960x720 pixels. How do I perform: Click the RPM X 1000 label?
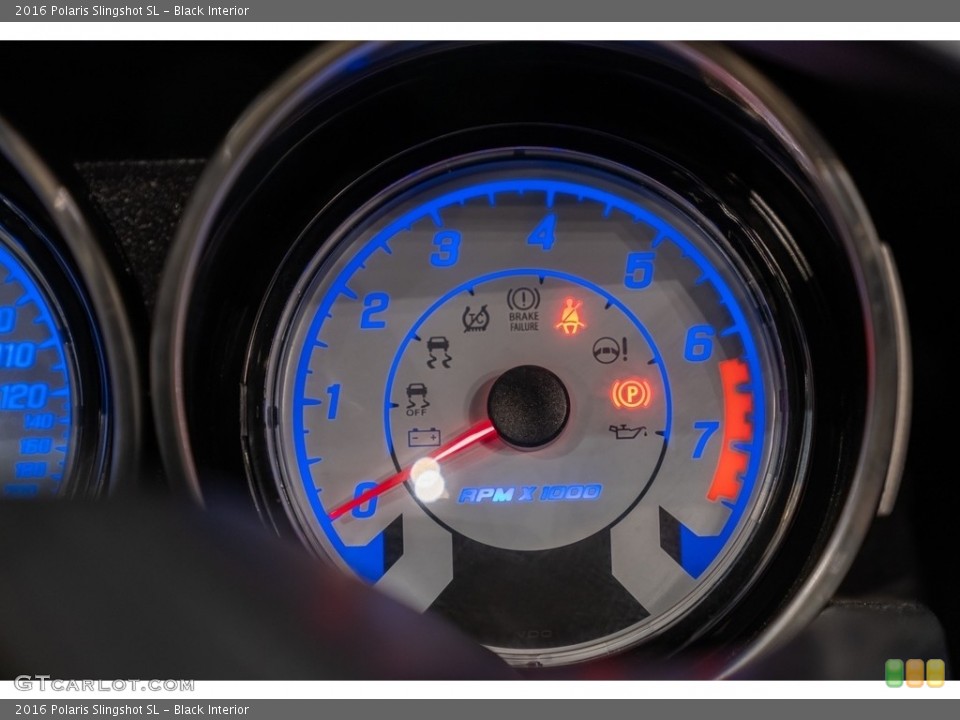[530, 493]
